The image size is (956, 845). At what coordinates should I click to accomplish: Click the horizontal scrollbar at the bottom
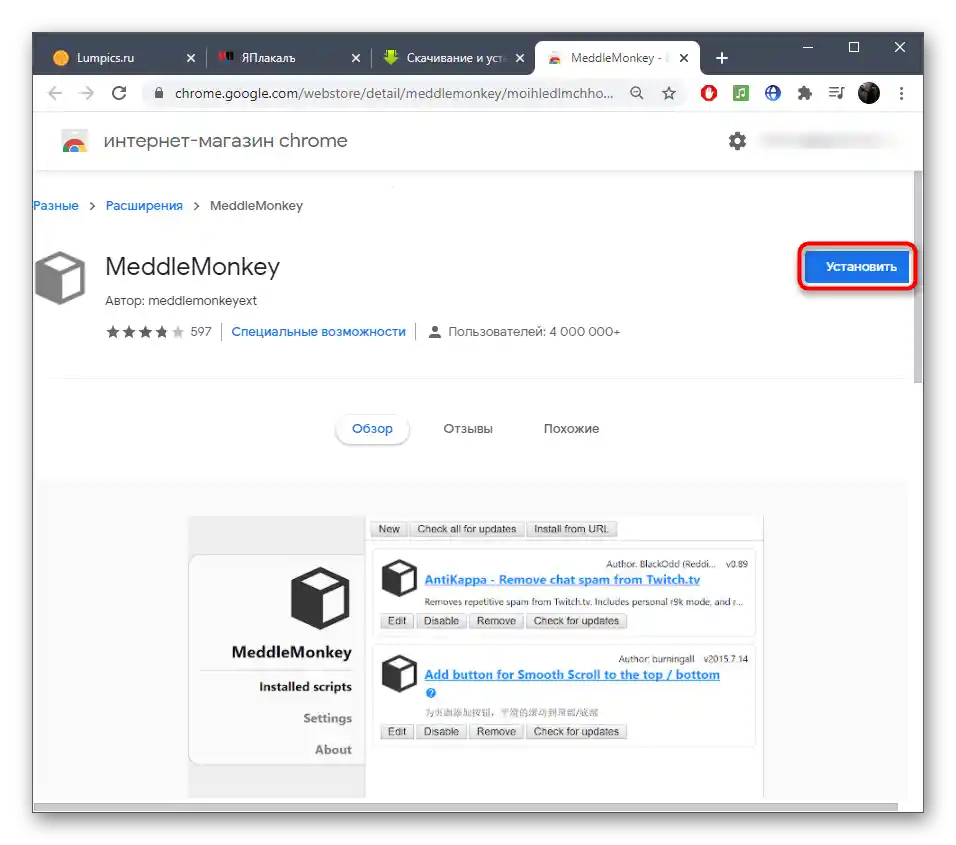coord(465,807)
